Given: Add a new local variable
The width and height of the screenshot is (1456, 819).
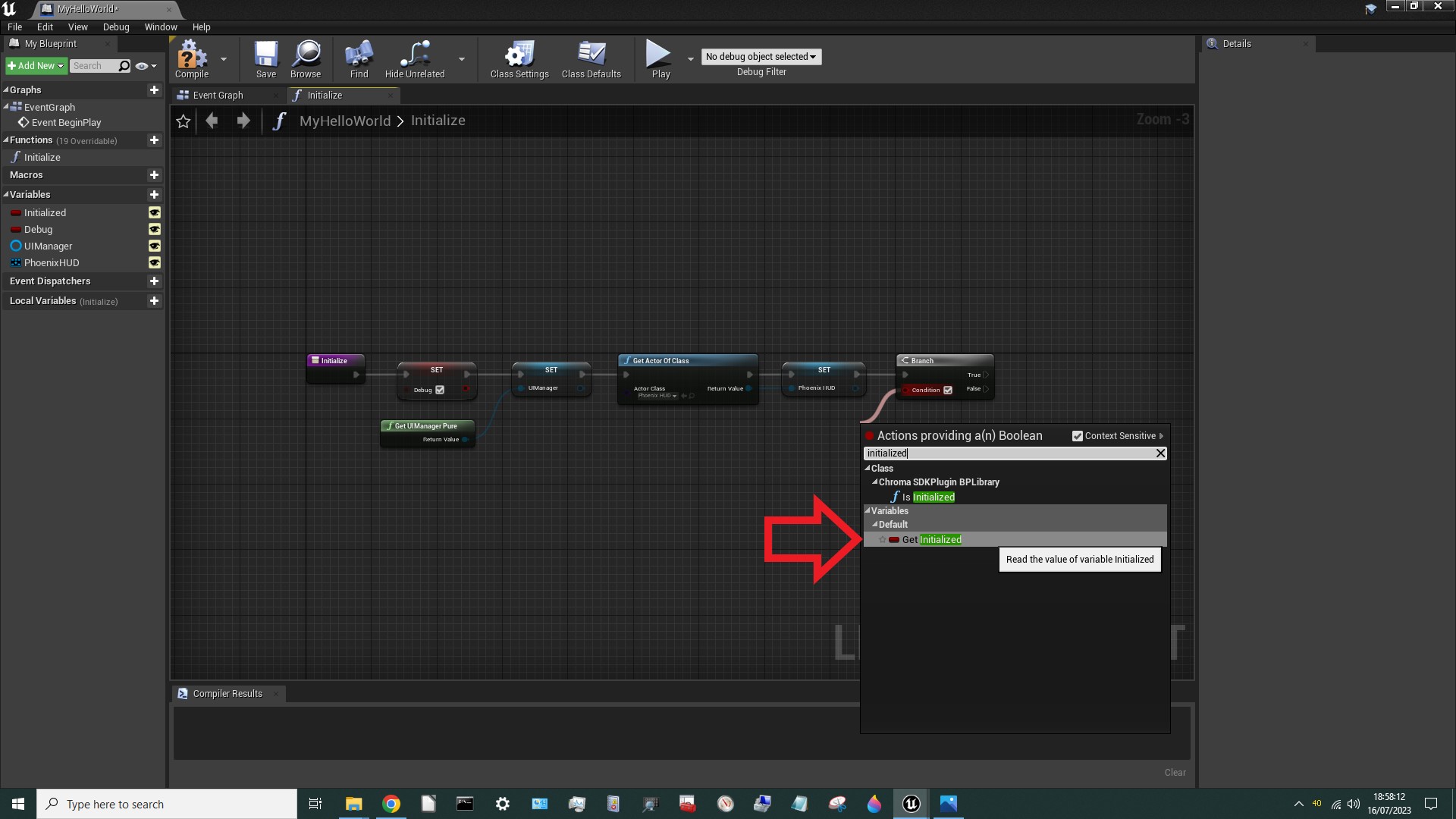Looking at the screenshot, I should (154, 301).
